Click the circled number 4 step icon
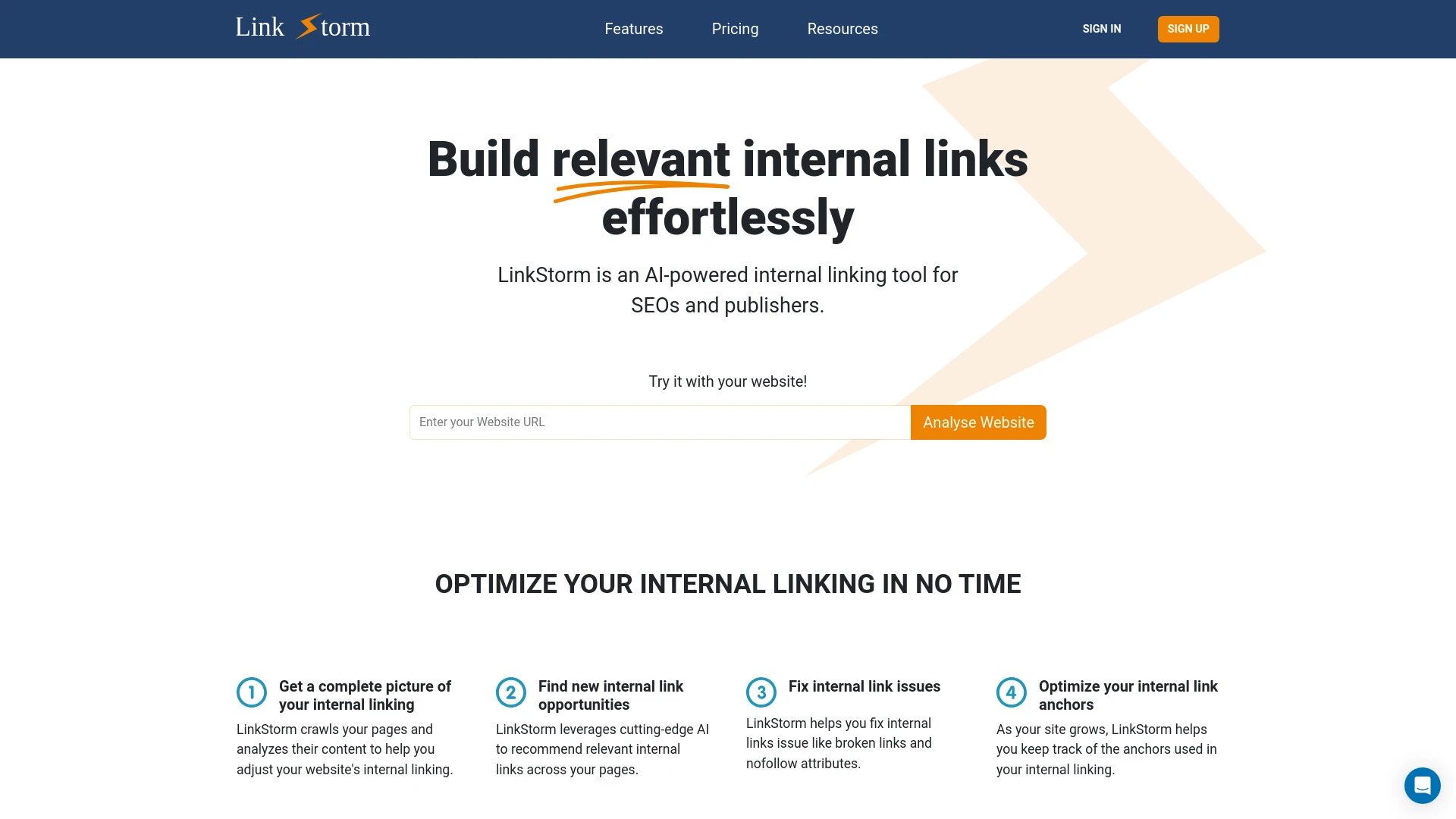 point(1011,692)
